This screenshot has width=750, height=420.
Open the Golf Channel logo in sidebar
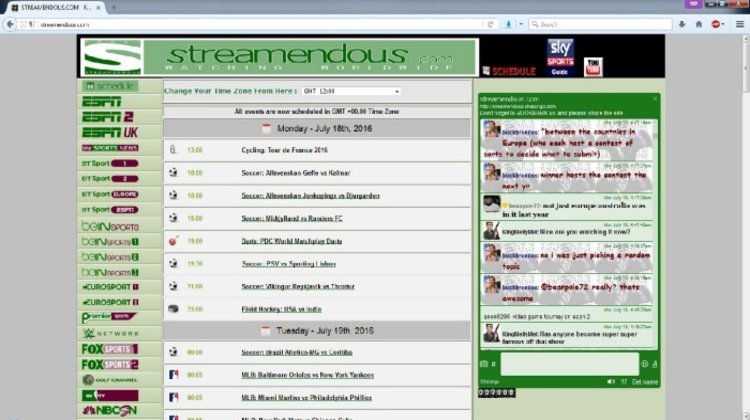coord(109,380)
